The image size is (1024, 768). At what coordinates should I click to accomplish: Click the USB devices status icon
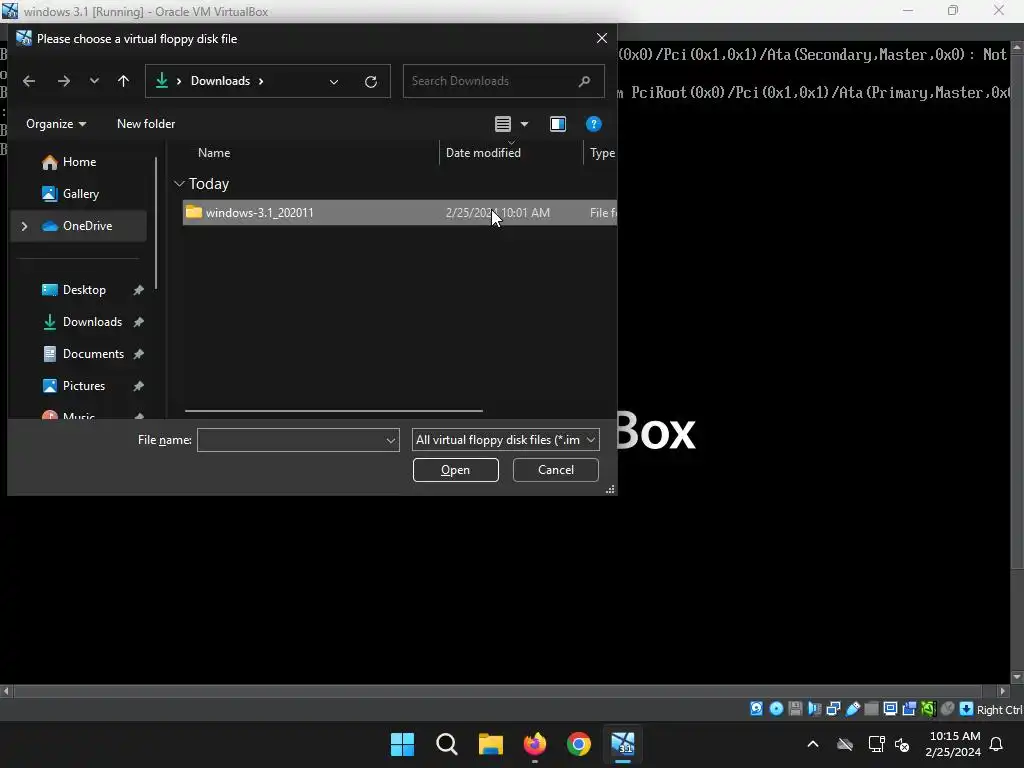pos(852,709)
